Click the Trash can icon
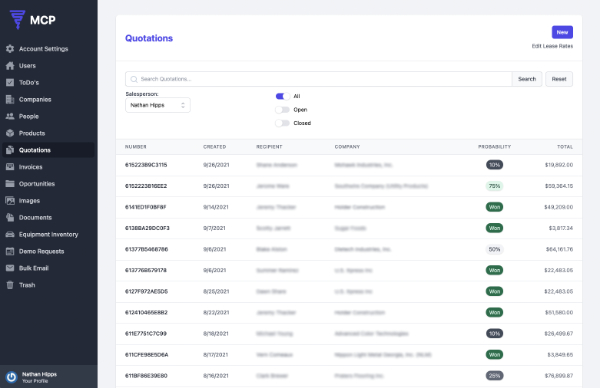Screen dimensions: 600x388 coord(10,285)
